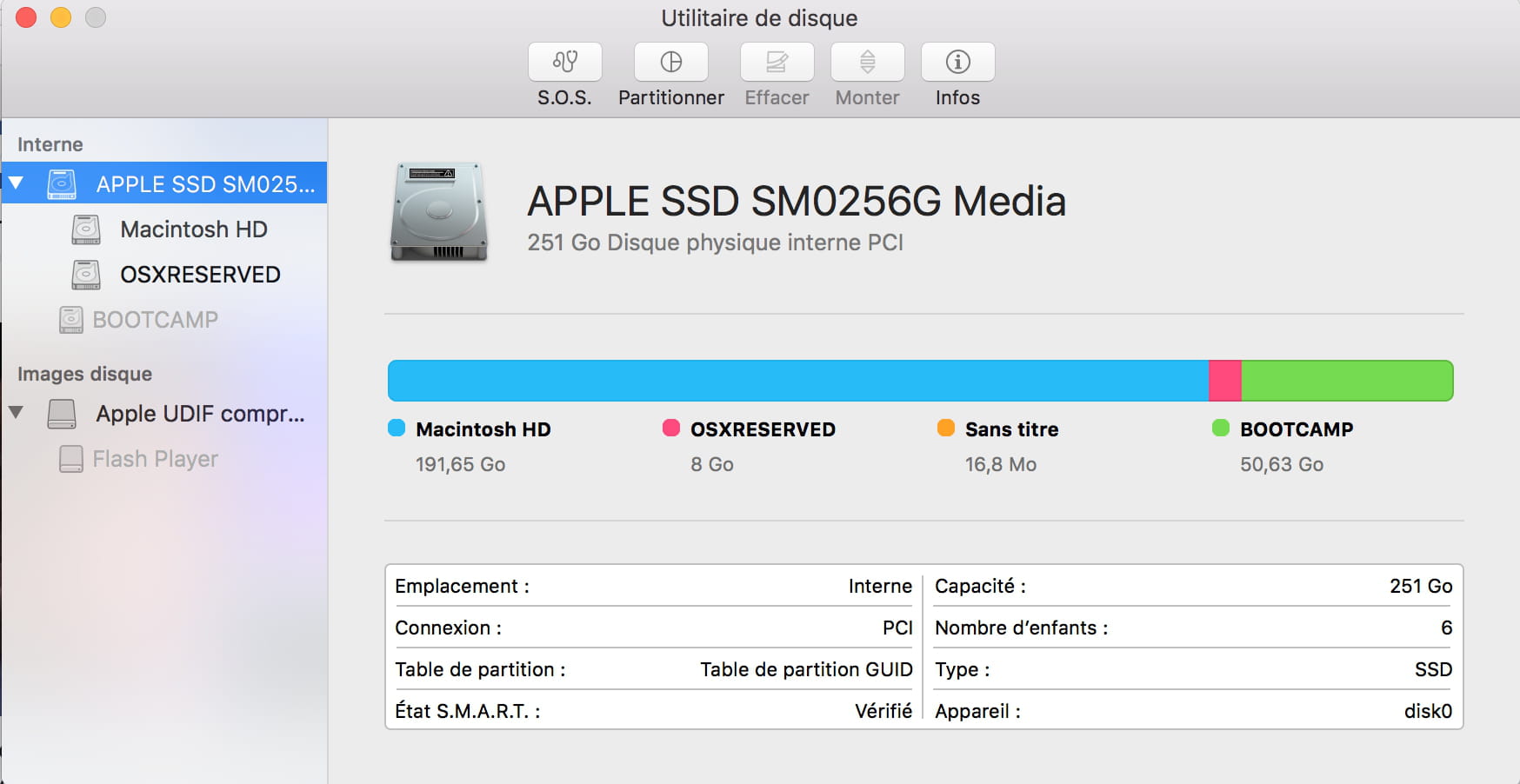Click the BOOTCAMP legend label

1297,429
